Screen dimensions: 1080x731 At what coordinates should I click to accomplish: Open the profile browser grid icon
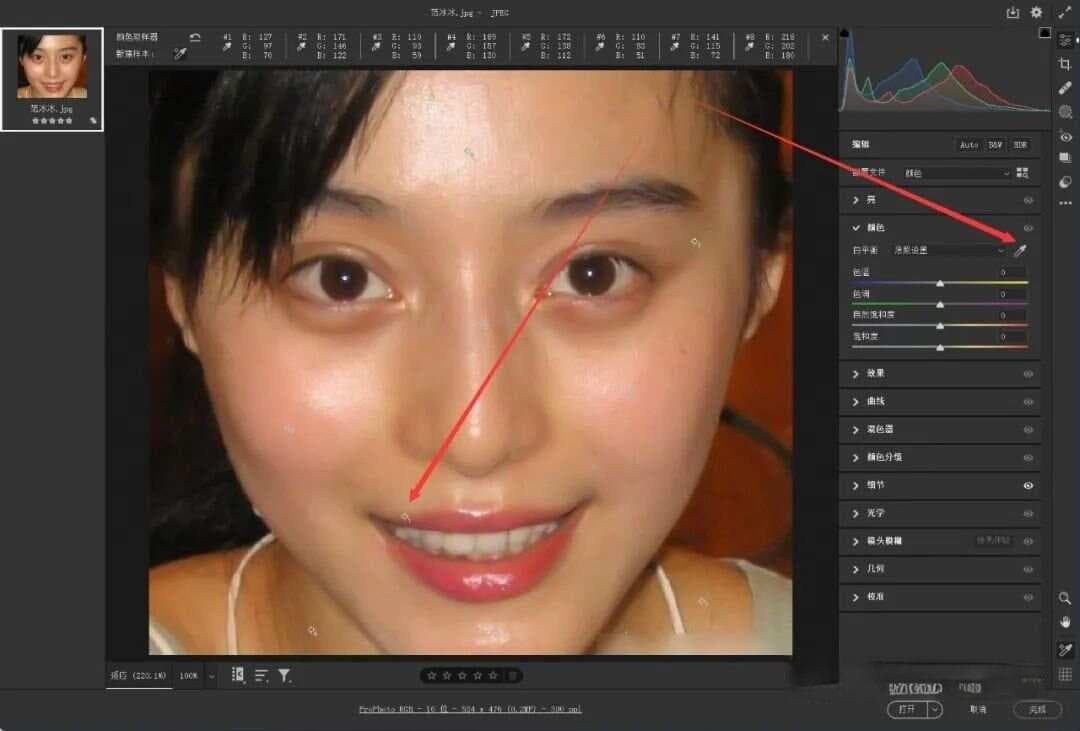tap(1023, 173)
